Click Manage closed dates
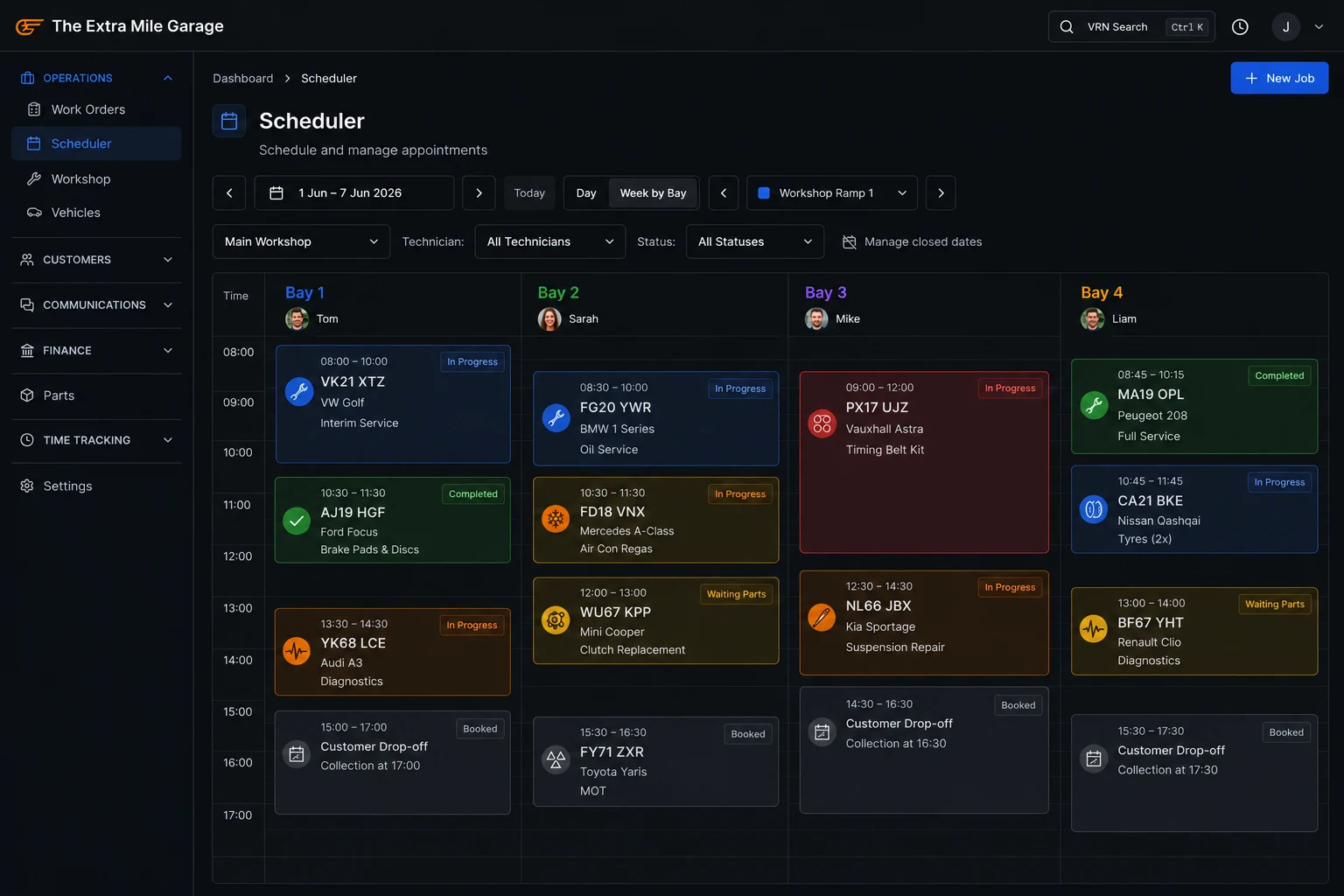The height and width of the screenshot is (896, 1344). (912, 242)
